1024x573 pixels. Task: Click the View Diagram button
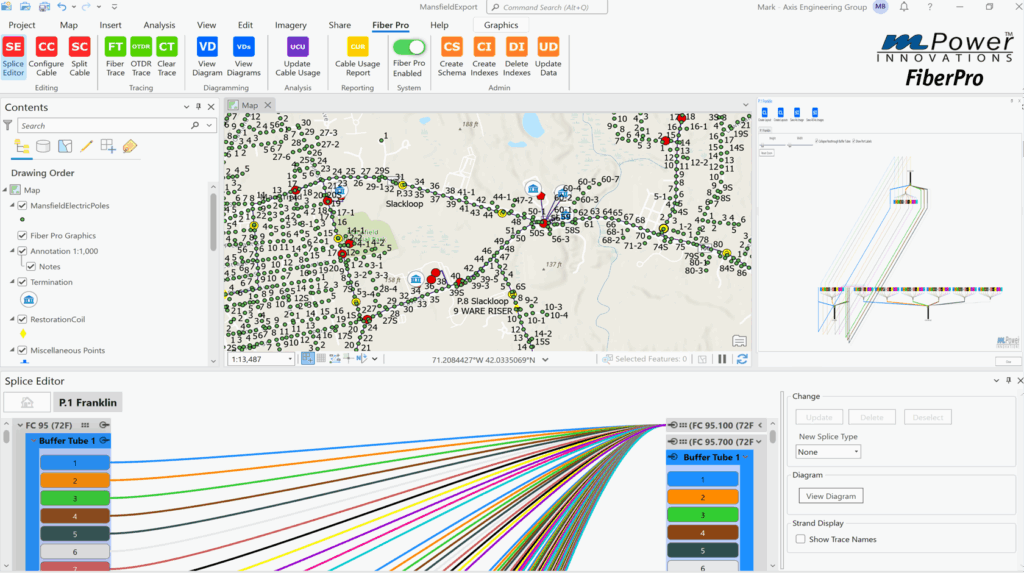(x=831, y=496)
